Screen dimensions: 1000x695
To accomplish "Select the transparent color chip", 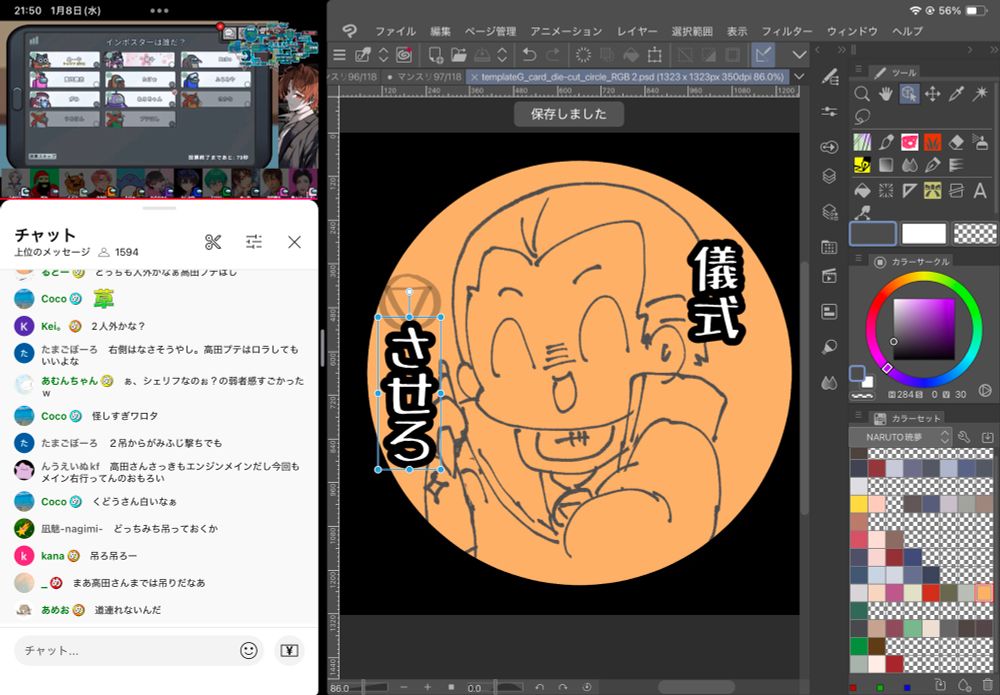I will [x=974, y=233].
